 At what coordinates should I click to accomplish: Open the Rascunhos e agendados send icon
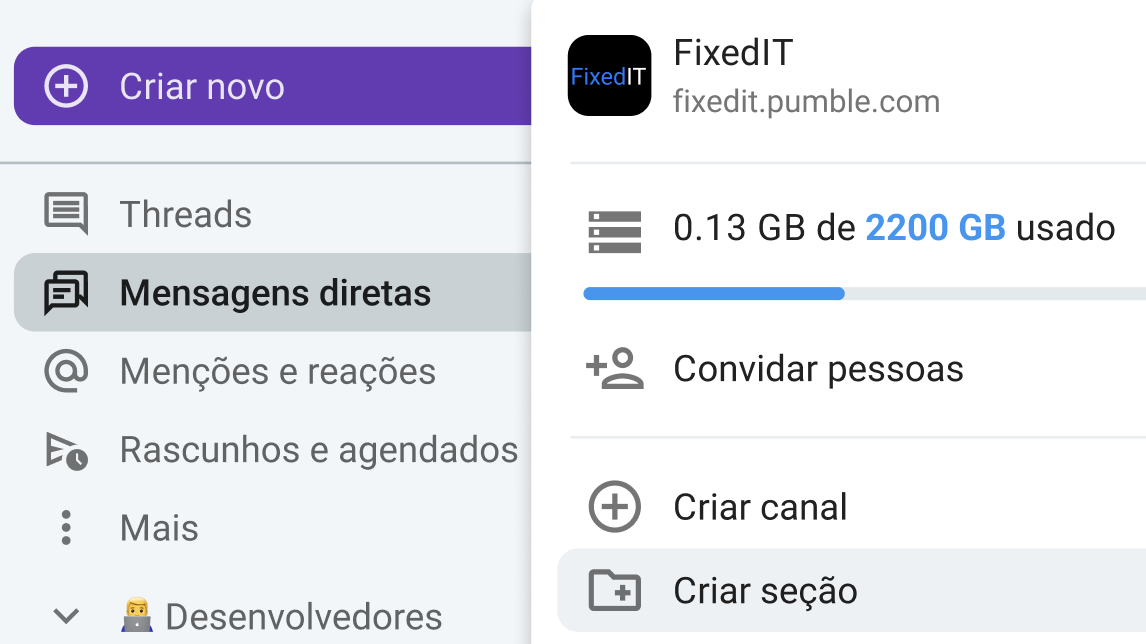click(66, 450)
